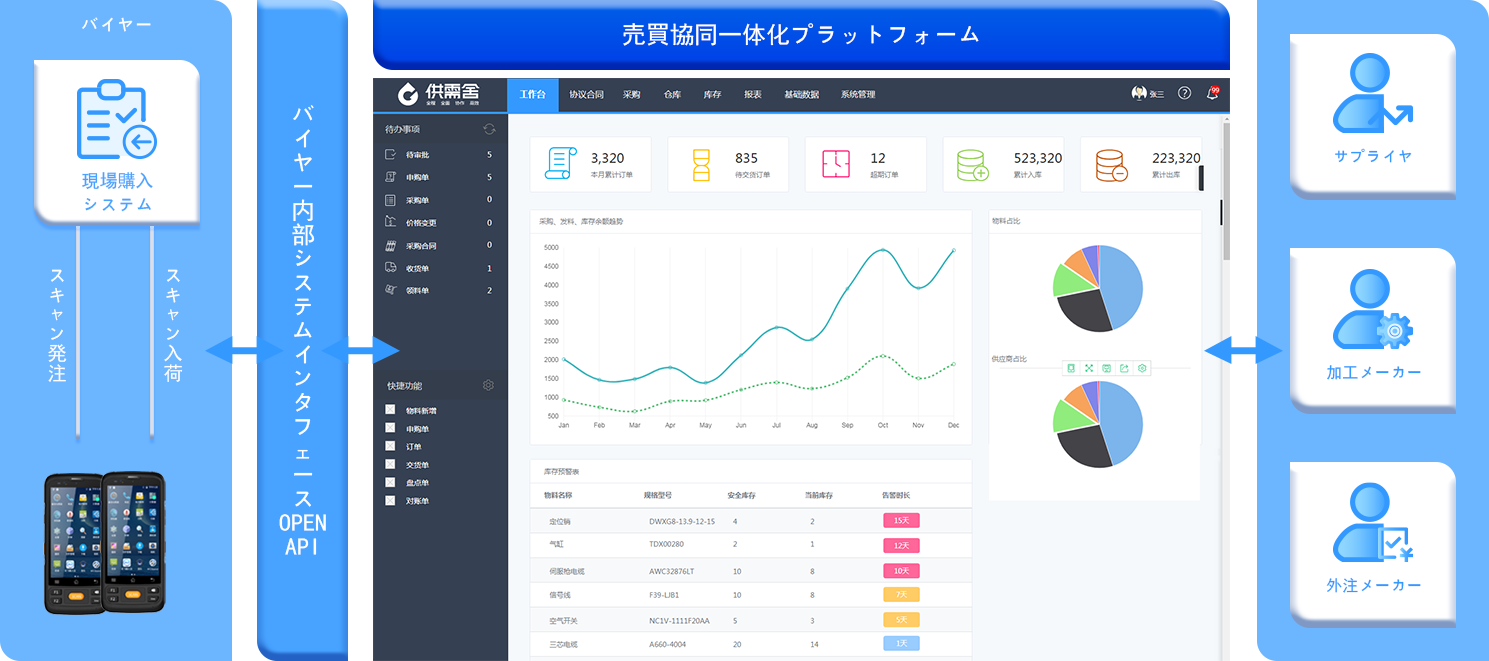Click the 10天 alert badge
Image resolution: width=1489 pixels, height=661 pixels.
(901, 570)
